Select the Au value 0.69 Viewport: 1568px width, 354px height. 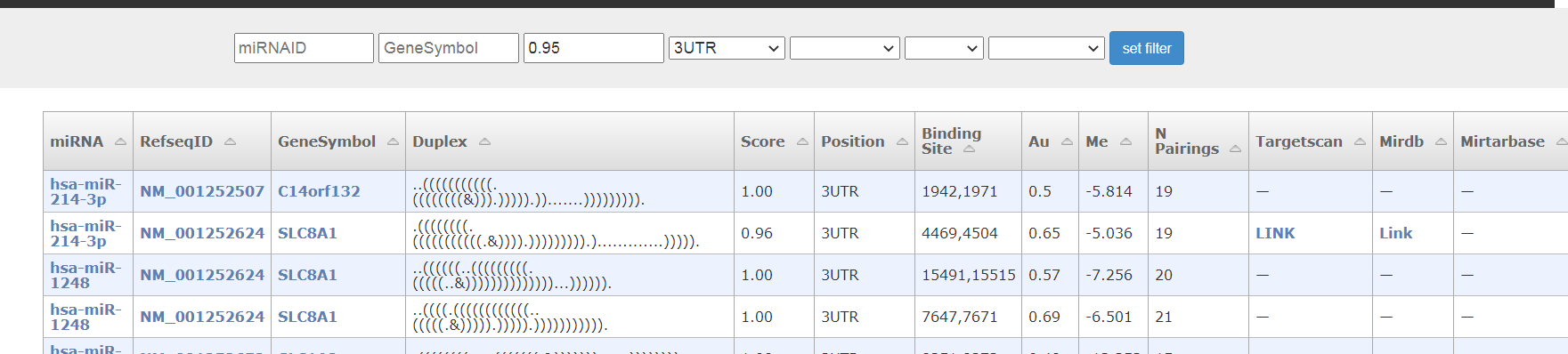point(1044,317)
